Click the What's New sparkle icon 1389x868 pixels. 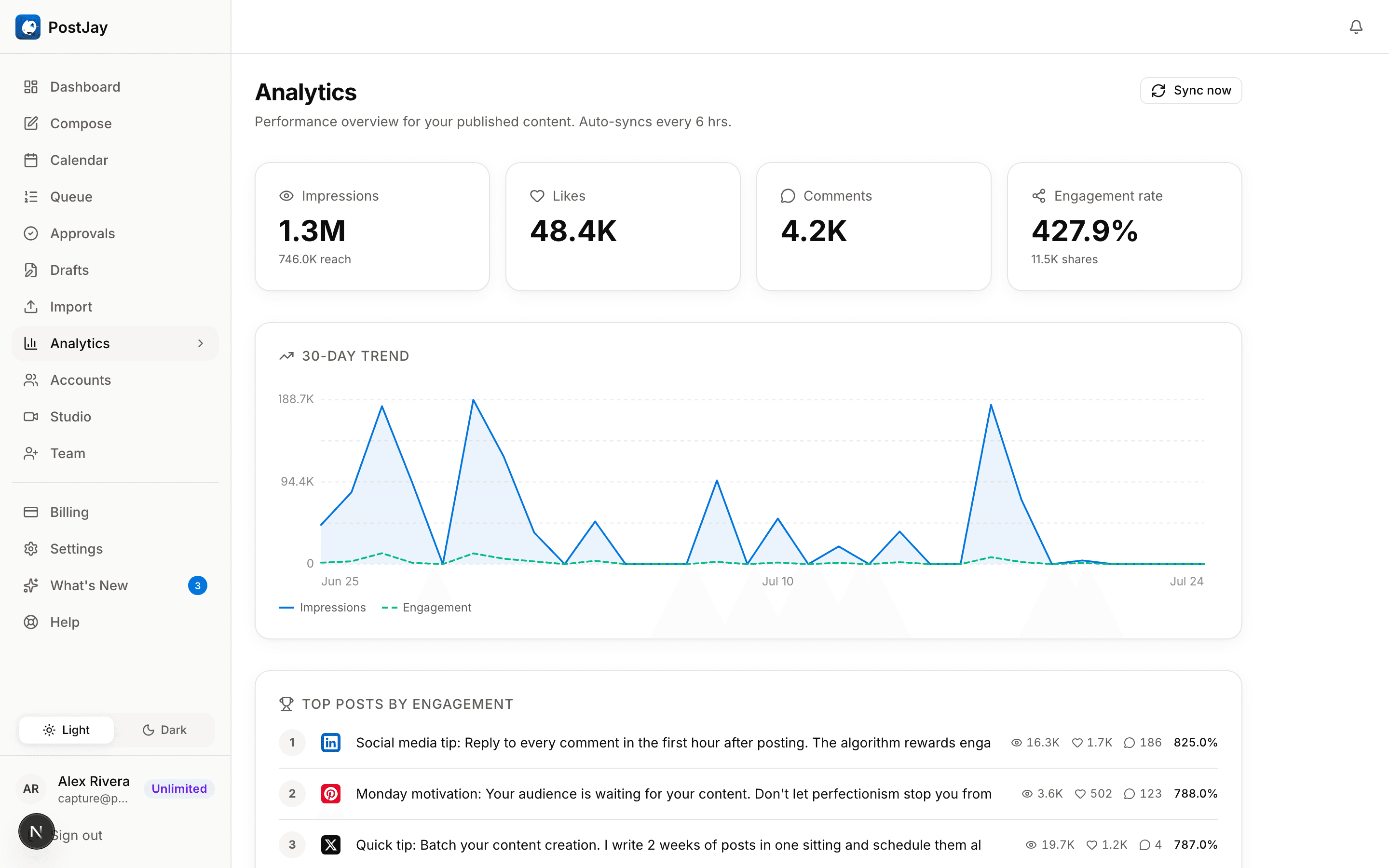point(31,585)
